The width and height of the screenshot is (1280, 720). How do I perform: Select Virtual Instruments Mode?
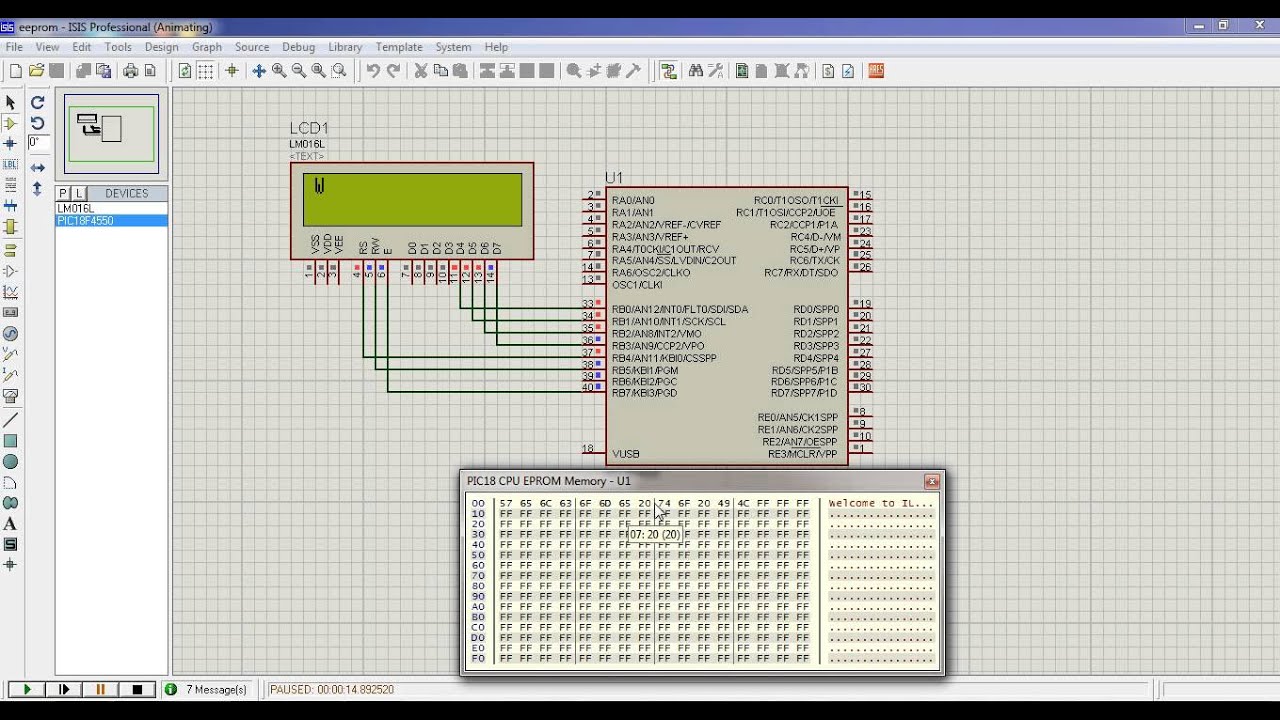pyautogui.click(x=10, y=396)
